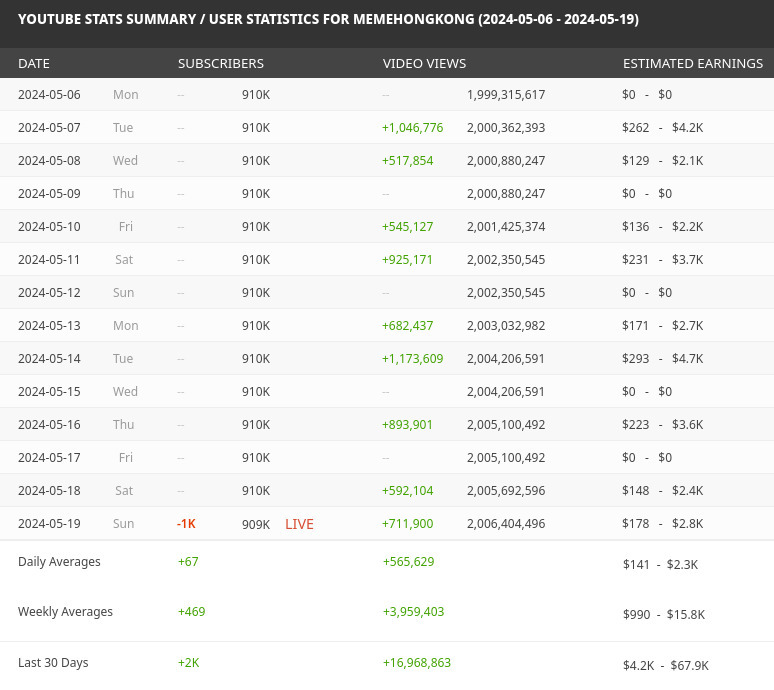The width and height of the screenshot is (774, 690).
Task: Select weekly average views +3,959,403
Action: (x=413, y=612)
